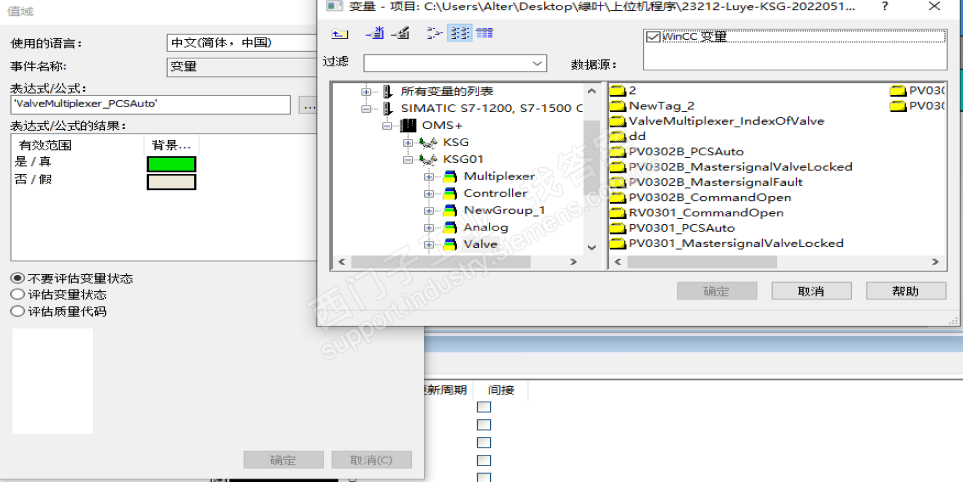
Task: Switch tag view to small icons
Action: (435, 33)
